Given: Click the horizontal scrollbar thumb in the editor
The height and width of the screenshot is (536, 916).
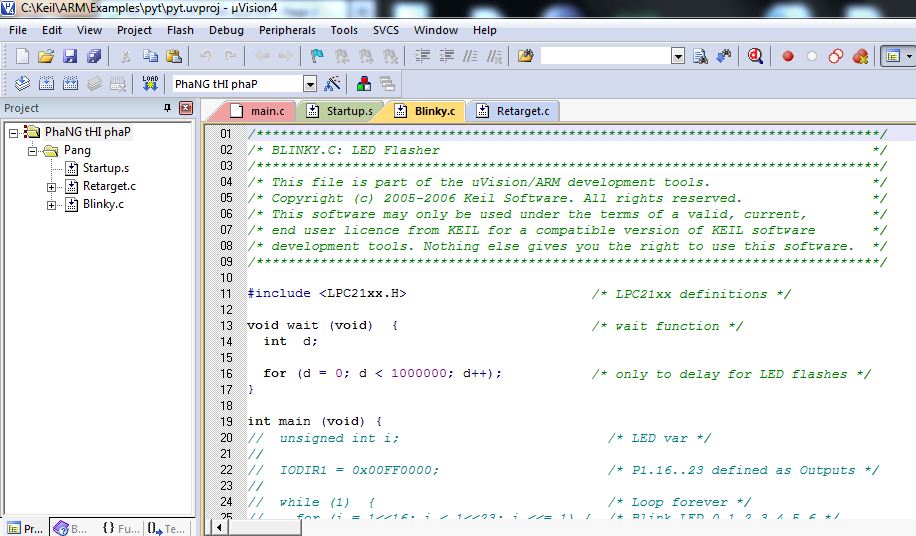Looking at the screenshot, I should (x=265, y=528).
